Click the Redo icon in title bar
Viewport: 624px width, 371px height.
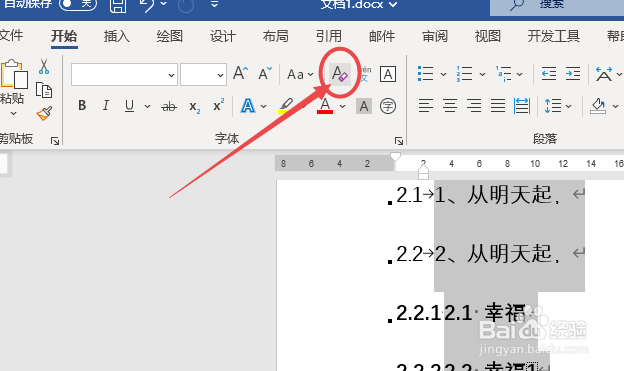click(186, 6)
